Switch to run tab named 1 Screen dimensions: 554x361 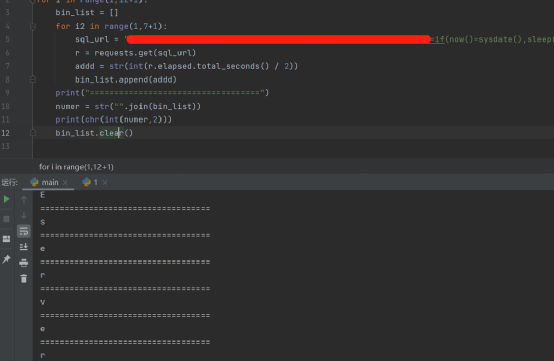[x=91, y=182]
